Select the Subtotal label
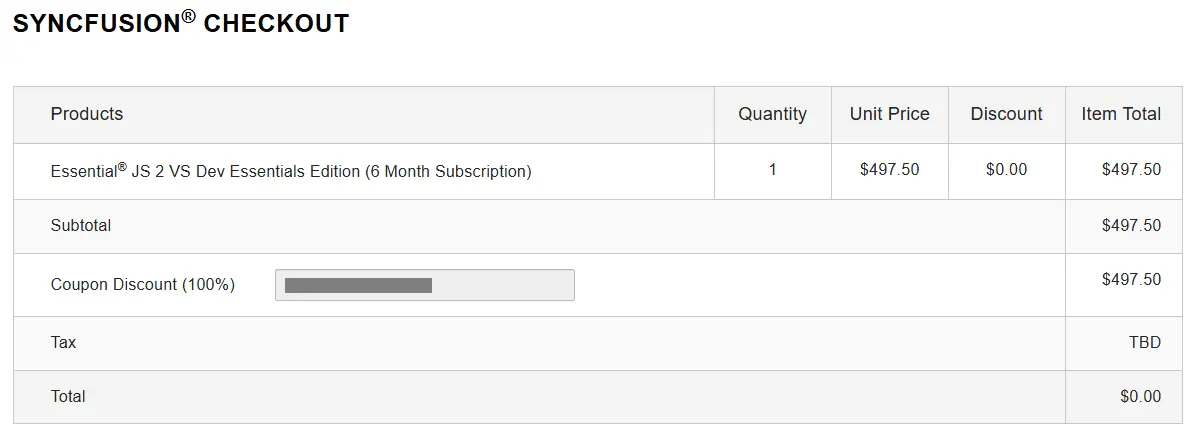 [x=81, y=226]
